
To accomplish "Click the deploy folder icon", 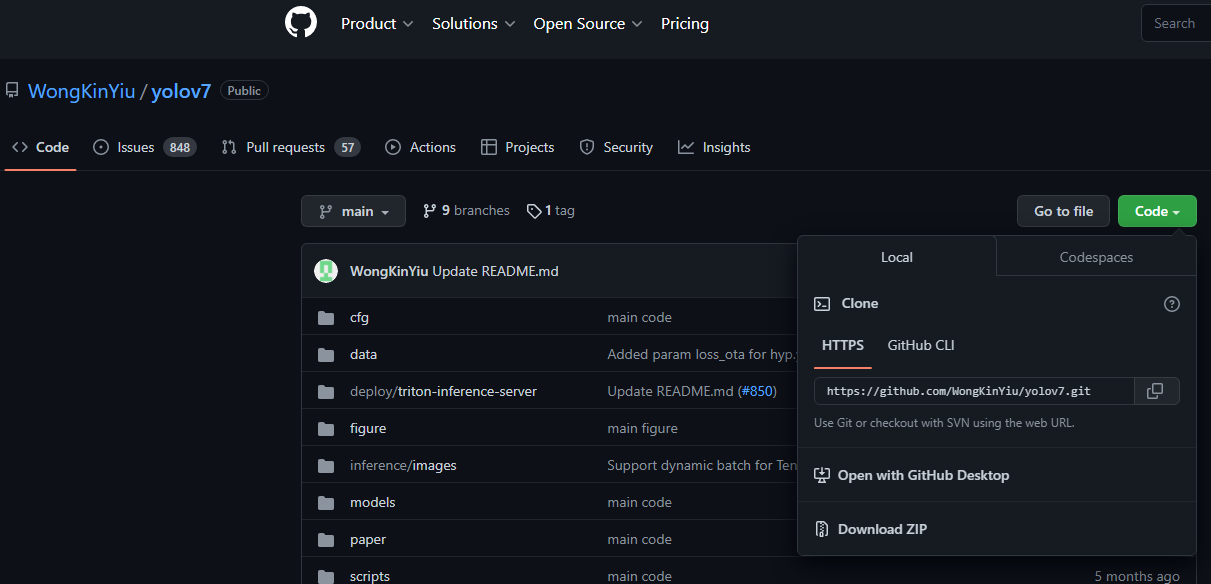I will pyautogui.click(x=326, y=392).
